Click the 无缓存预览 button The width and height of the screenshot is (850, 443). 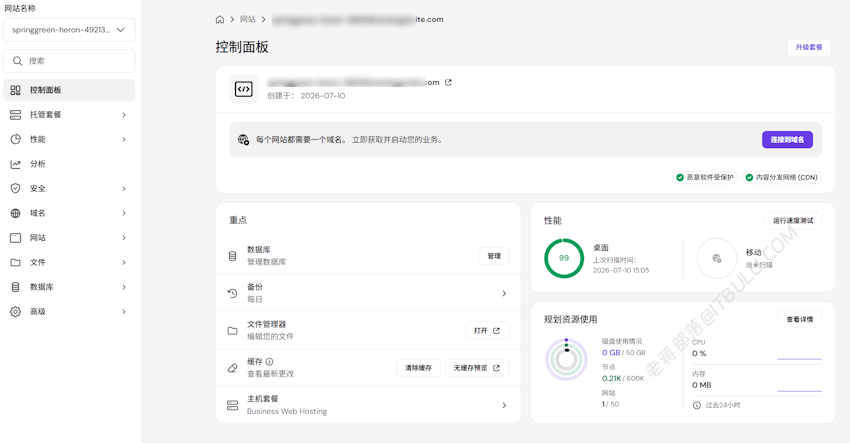(x=477, y=368)
